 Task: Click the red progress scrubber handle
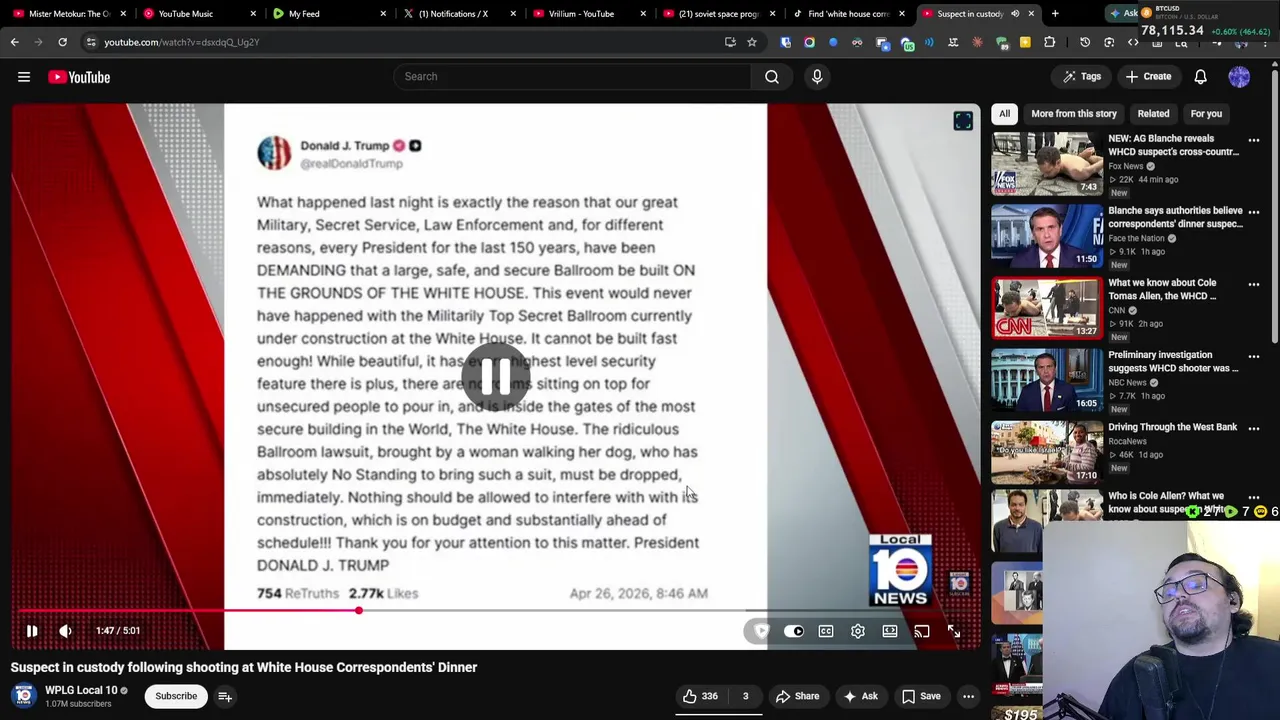358,610
